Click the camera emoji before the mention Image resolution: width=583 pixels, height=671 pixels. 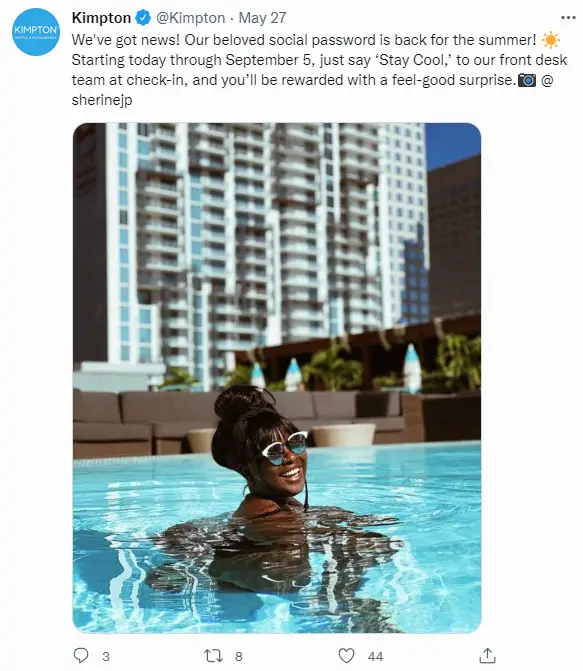tap(526, 80)
